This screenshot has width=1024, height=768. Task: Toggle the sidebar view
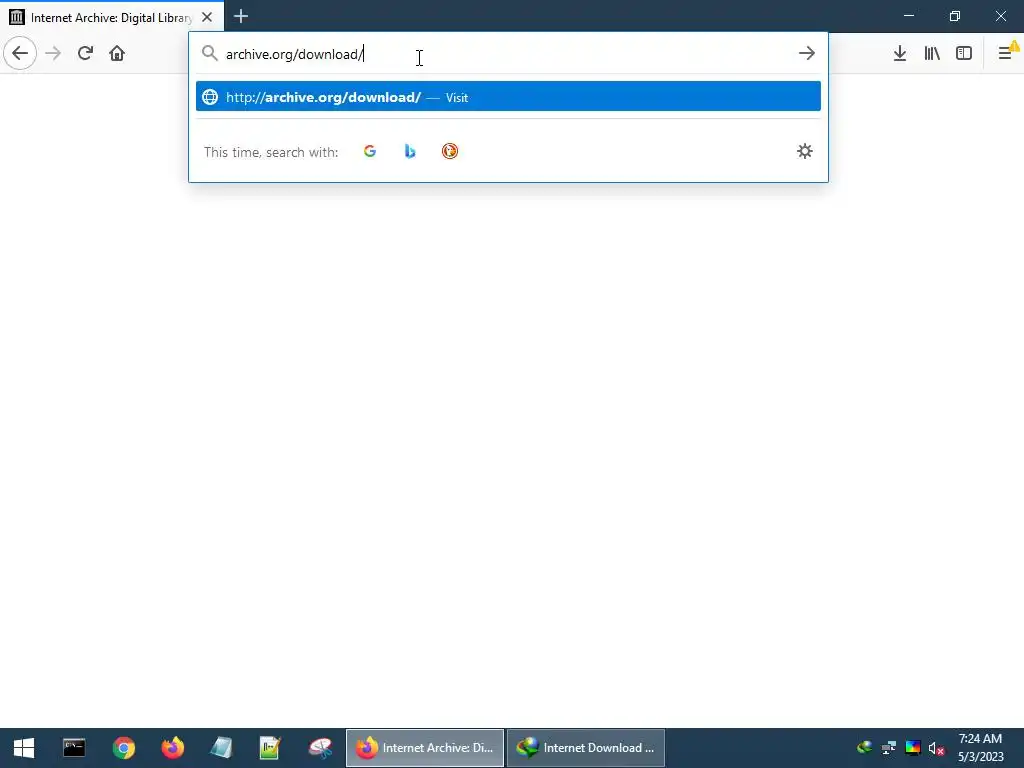pyautogui.click(x=964, y=53)
